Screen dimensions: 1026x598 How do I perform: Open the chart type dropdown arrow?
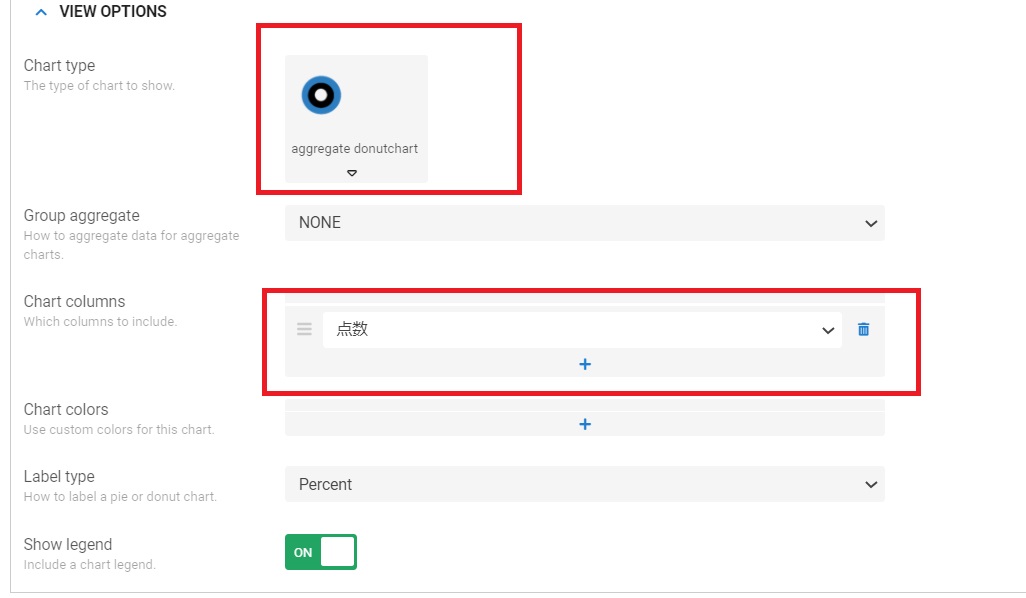coord(352,173)
